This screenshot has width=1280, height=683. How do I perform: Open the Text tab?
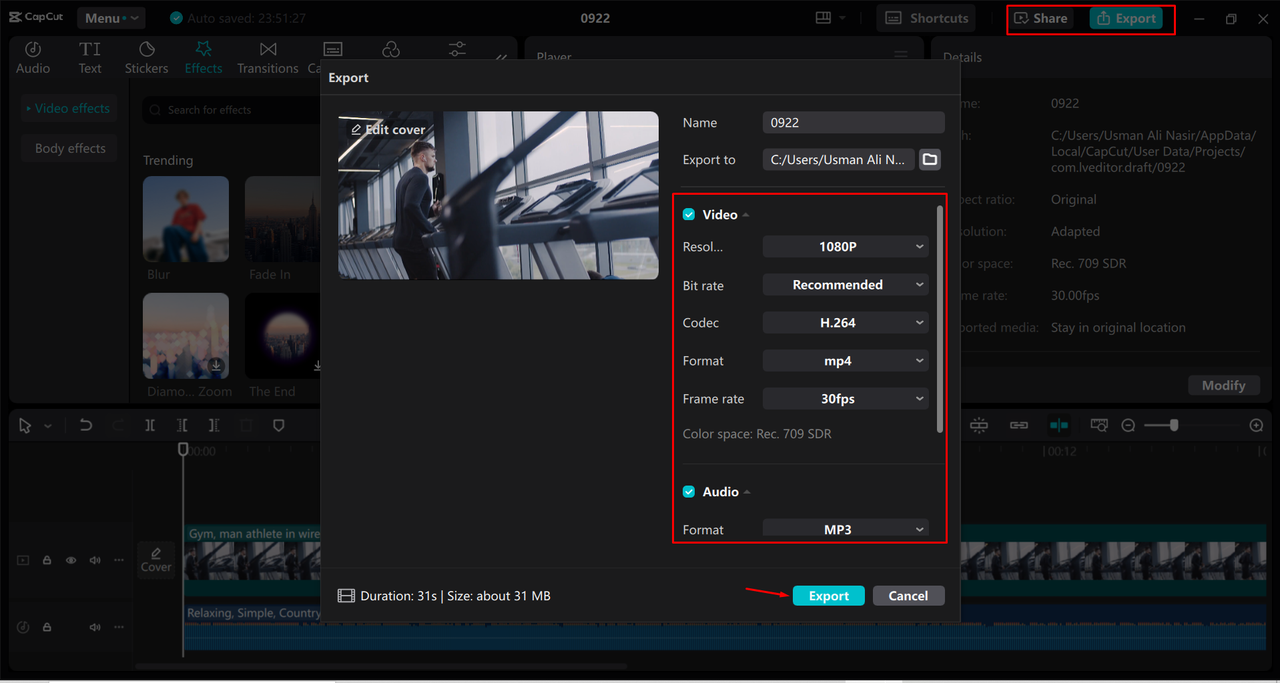click(x=90, y=58)
